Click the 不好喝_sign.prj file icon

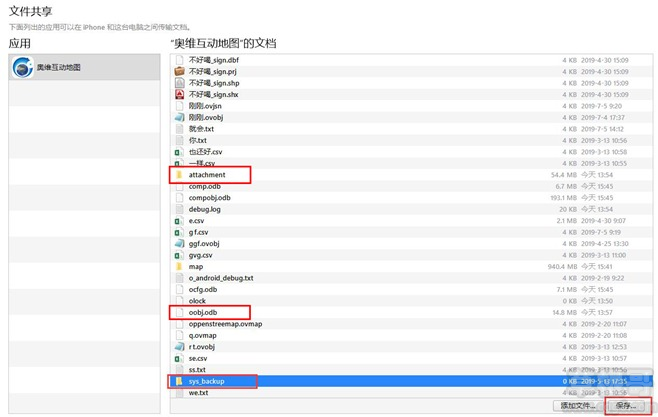coord(179,71)
